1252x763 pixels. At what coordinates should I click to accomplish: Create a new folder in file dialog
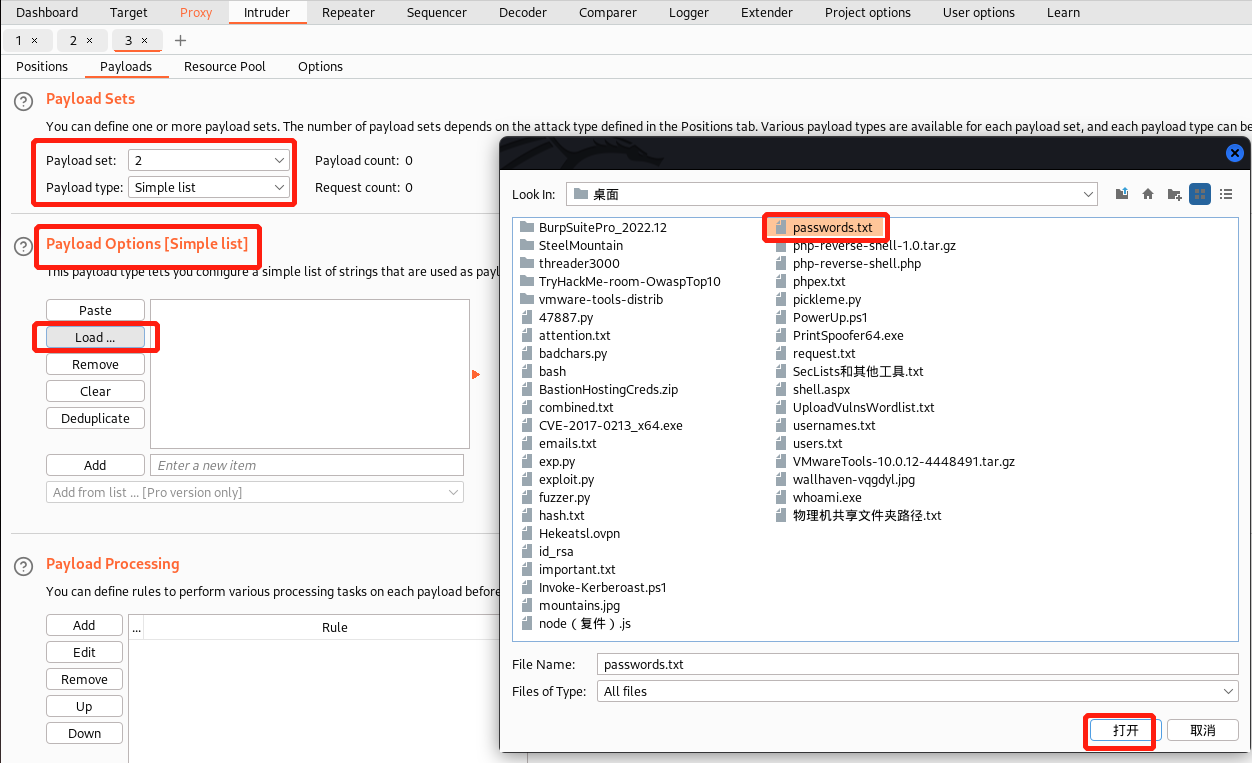1174,194
